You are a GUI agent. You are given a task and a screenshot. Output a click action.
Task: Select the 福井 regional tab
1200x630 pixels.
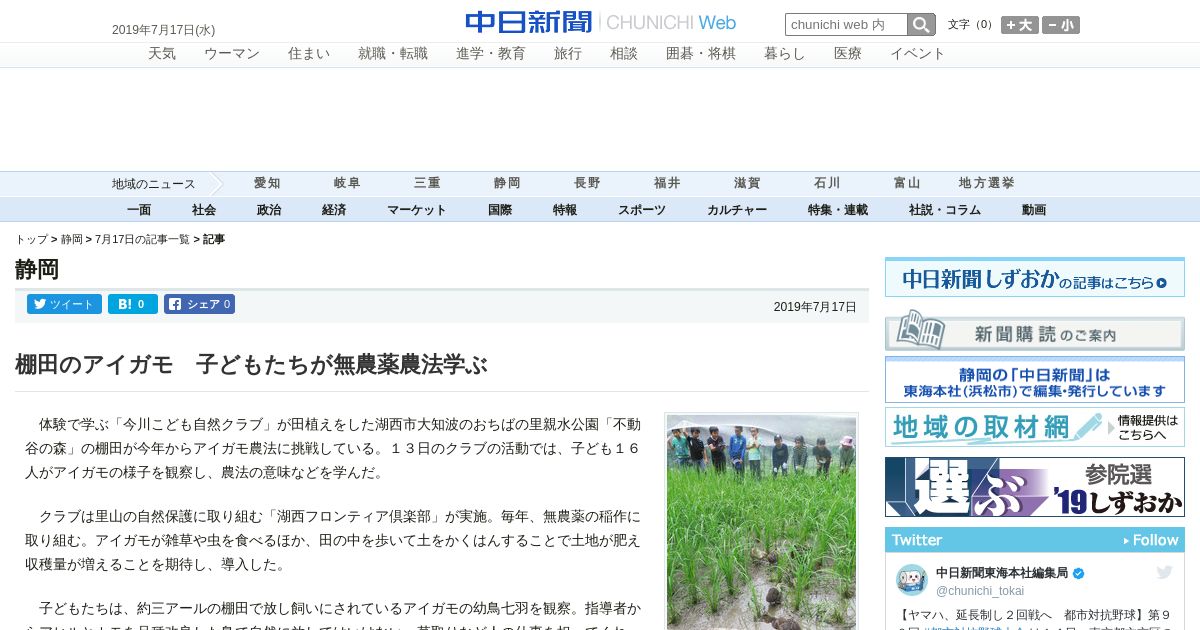pyautogui.click(x=667, y=184)
